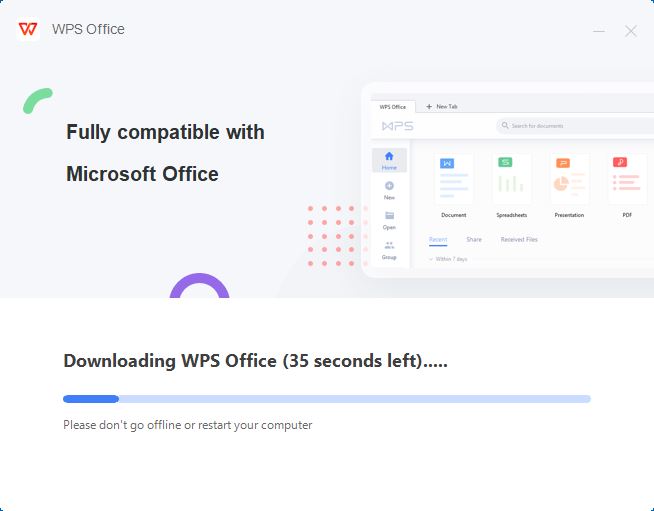Click the Search for documents field
Screen dimensions: 654x511
click(x=576, y=126)
